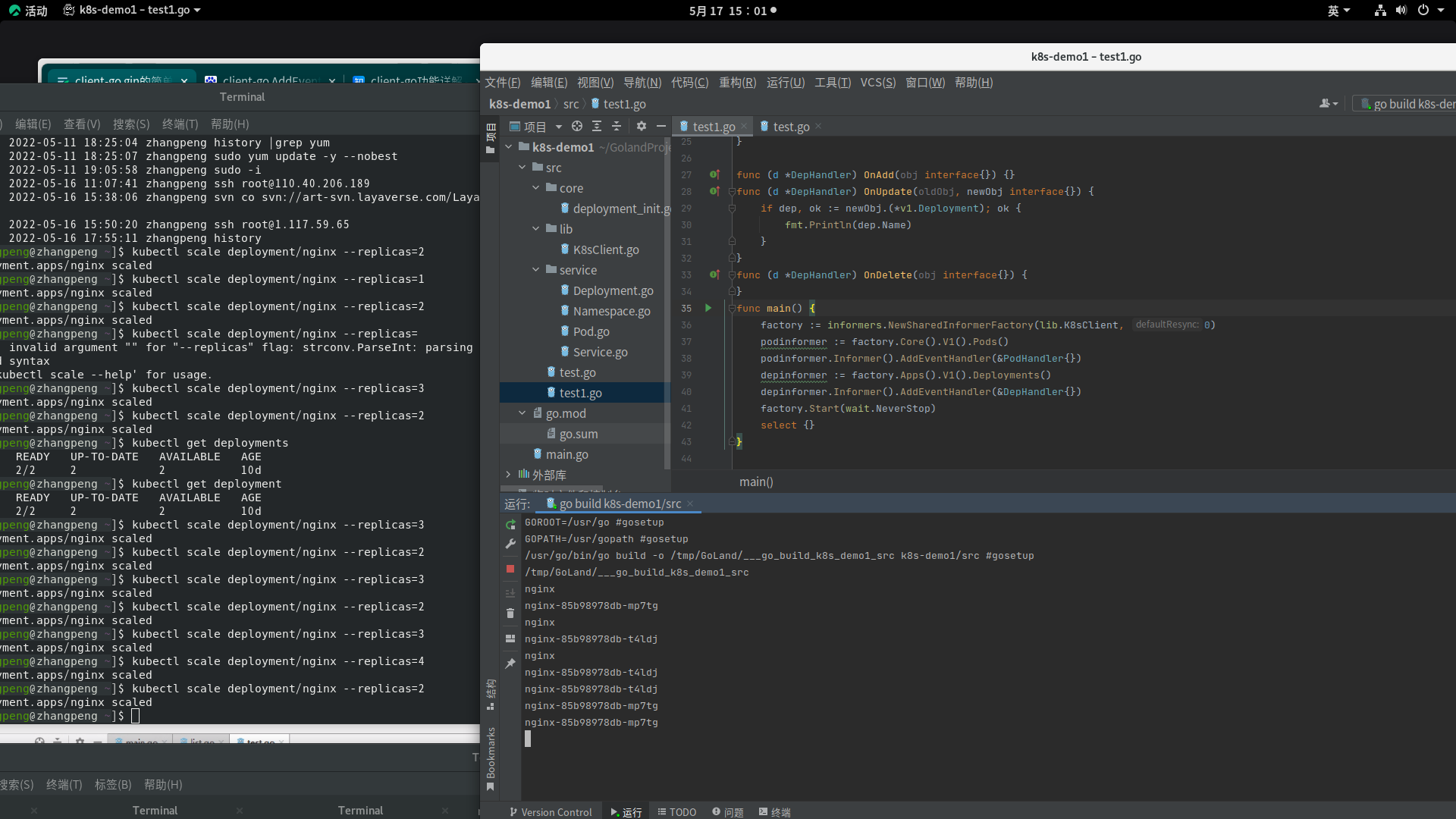1456x819 pixels.
Task: Click the scroll-to-end icon in the run panel
Action: pyautogui.click(x=510, y=593)
